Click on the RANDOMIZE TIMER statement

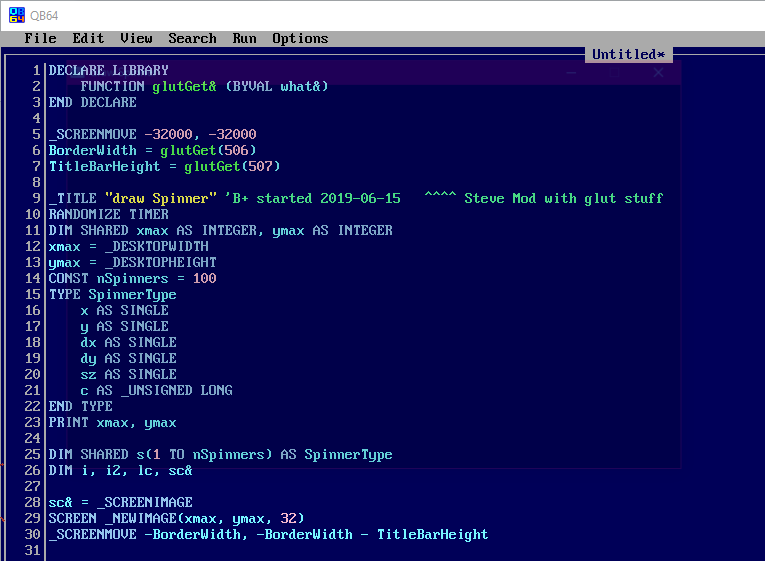pyautogui.click(x=108, y=214)
